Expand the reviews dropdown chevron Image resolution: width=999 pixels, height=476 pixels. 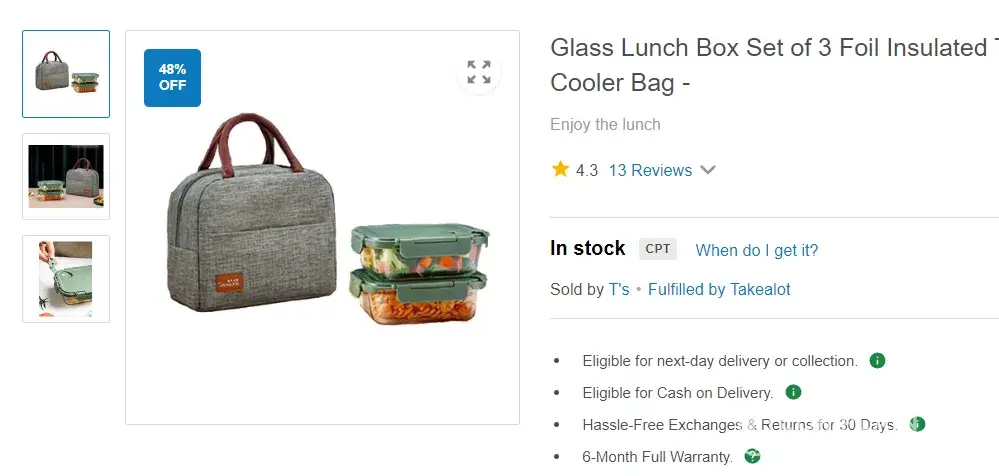tap(708, 170)
